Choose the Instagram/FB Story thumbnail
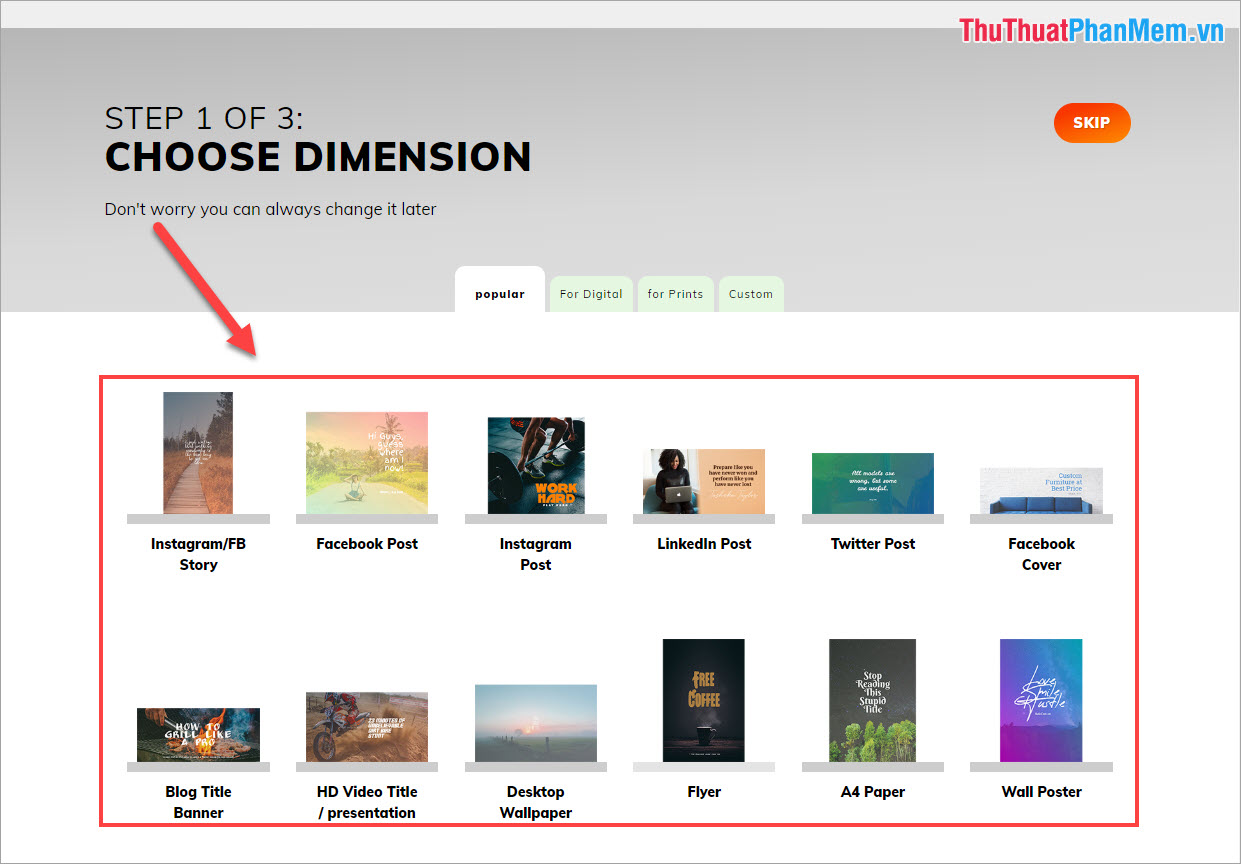 (x=198, y=452)
